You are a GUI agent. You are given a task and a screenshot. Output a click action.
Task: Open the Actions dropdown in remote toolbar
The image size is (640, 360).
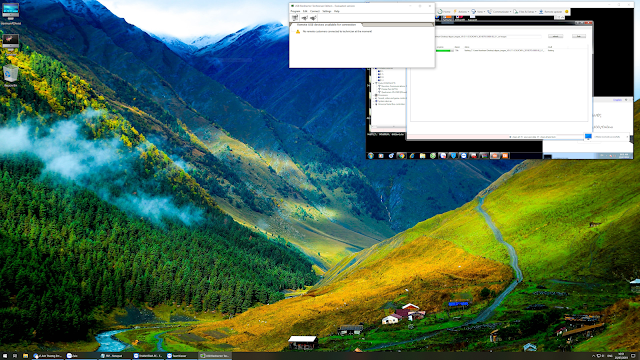coord(461,11)
